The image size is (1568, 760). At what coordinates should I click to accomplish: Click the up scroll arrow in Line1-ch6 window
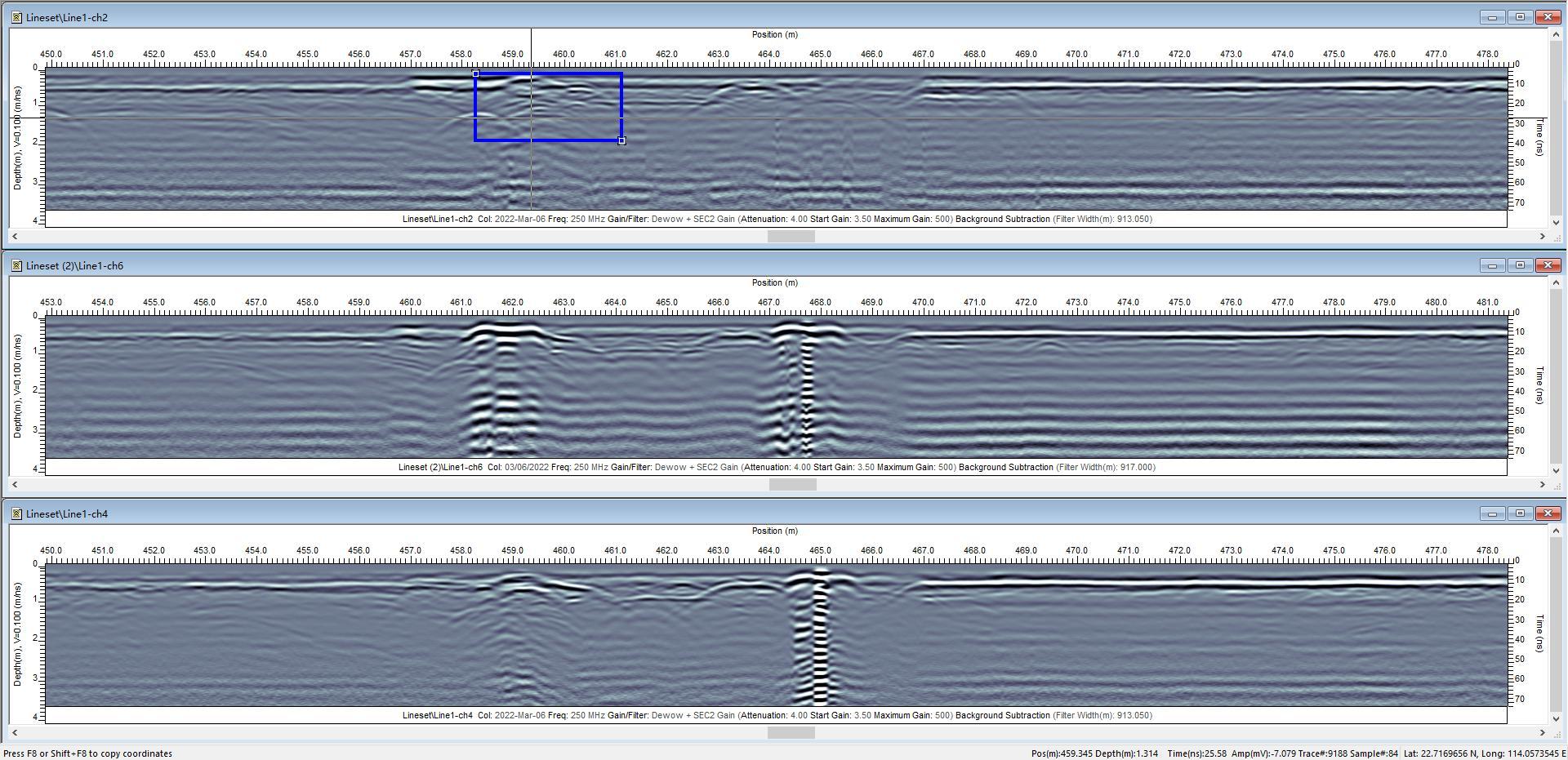coord(1556,283)
